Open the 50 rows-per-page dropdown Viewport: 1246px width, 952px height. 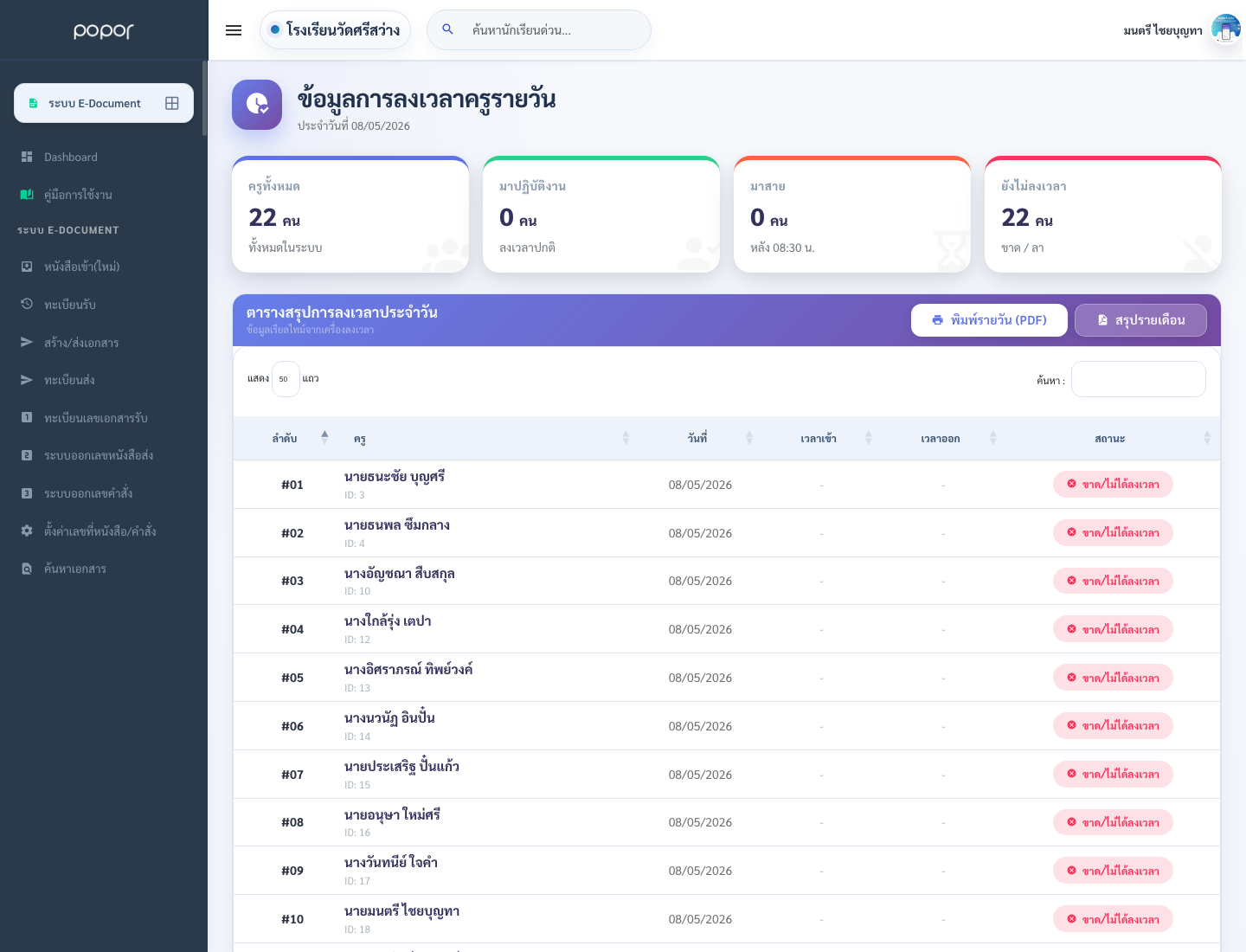pos(286,379)
